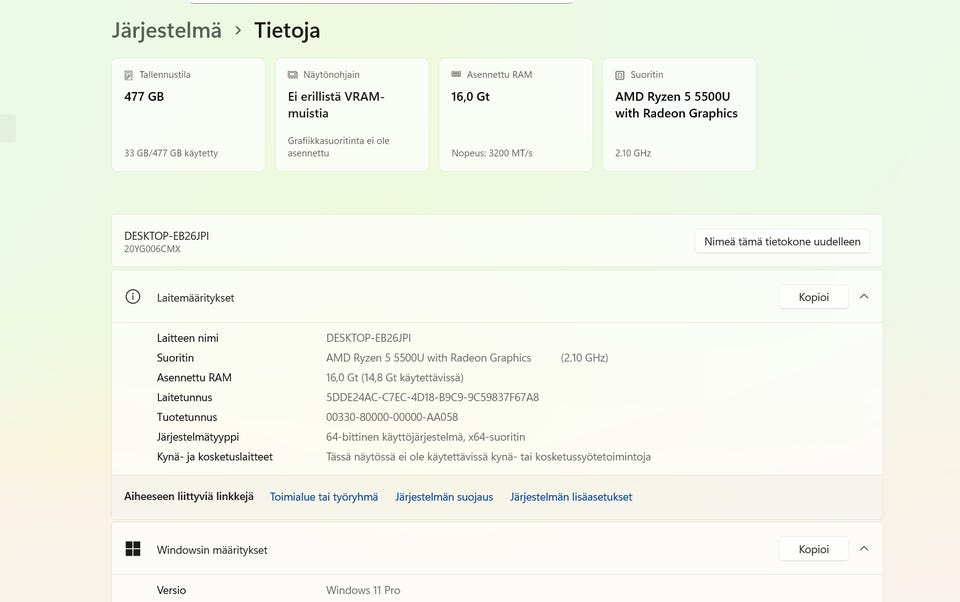The height and width of the screenshot is (602, 960).
Task: Click the (2.10 GHz) processor speed value
Action: click(584, 358)
